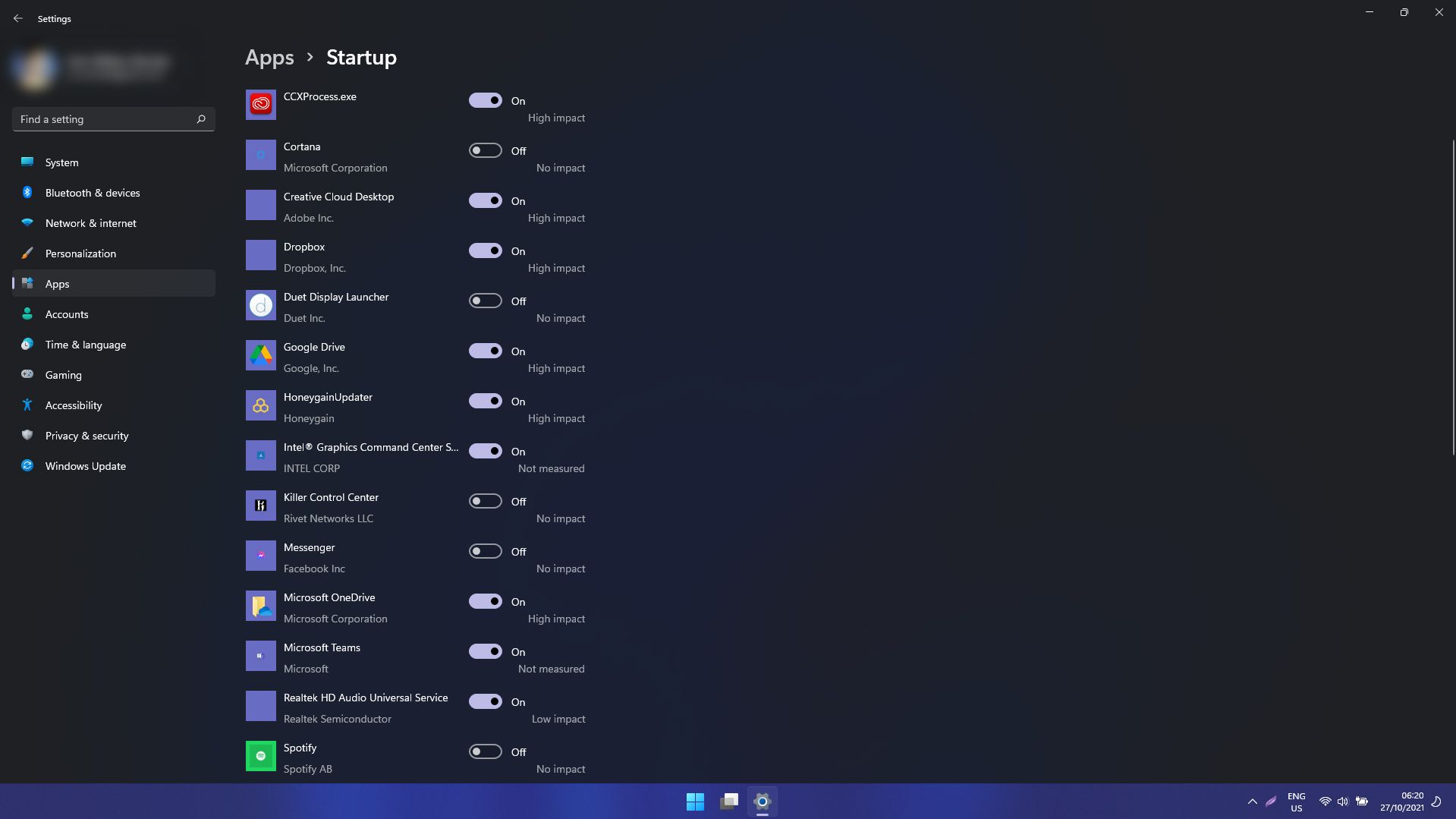Image resolution: width=1456 pixels, height=819 pixels.
Task: Open the Windows Start menu
Action: [x=695, y=802]
